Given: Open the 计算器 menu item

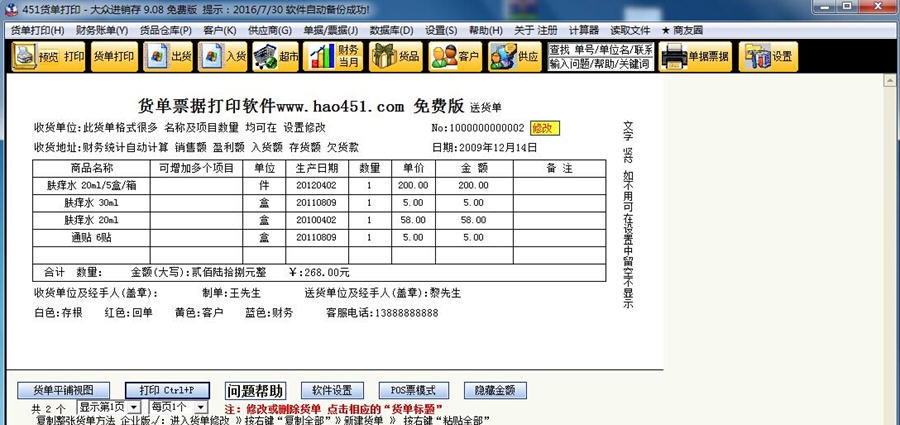Looking at the screenshot, I should tap(584, 30).
